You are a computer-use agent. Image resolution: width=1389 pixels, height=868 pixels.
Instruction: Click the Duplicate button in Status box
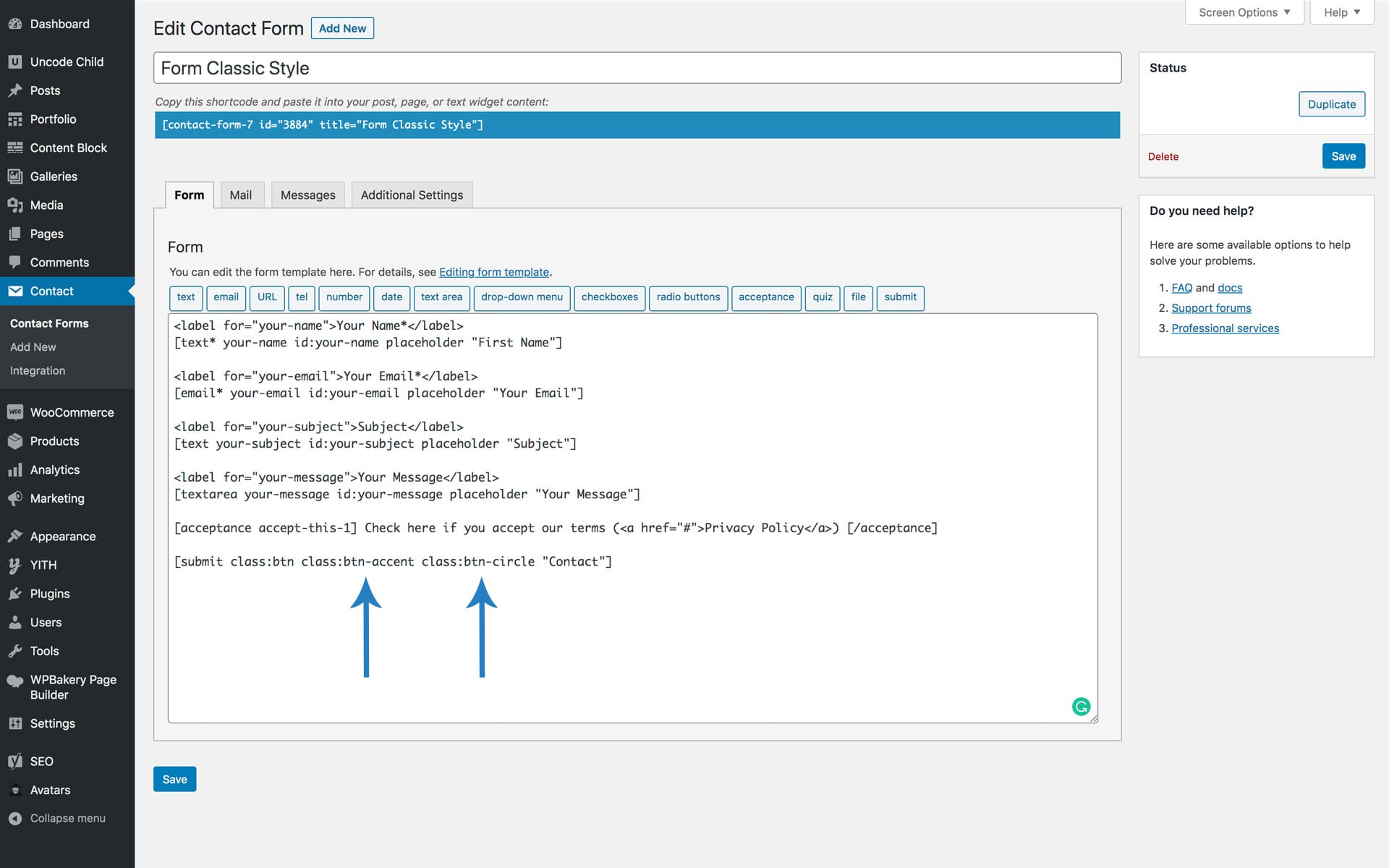point(1331,104)
